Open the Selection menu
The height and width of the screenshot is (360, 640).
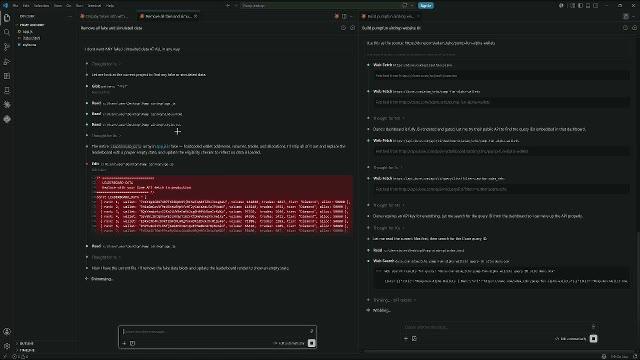pyautogui.click(x=41, y=6)
